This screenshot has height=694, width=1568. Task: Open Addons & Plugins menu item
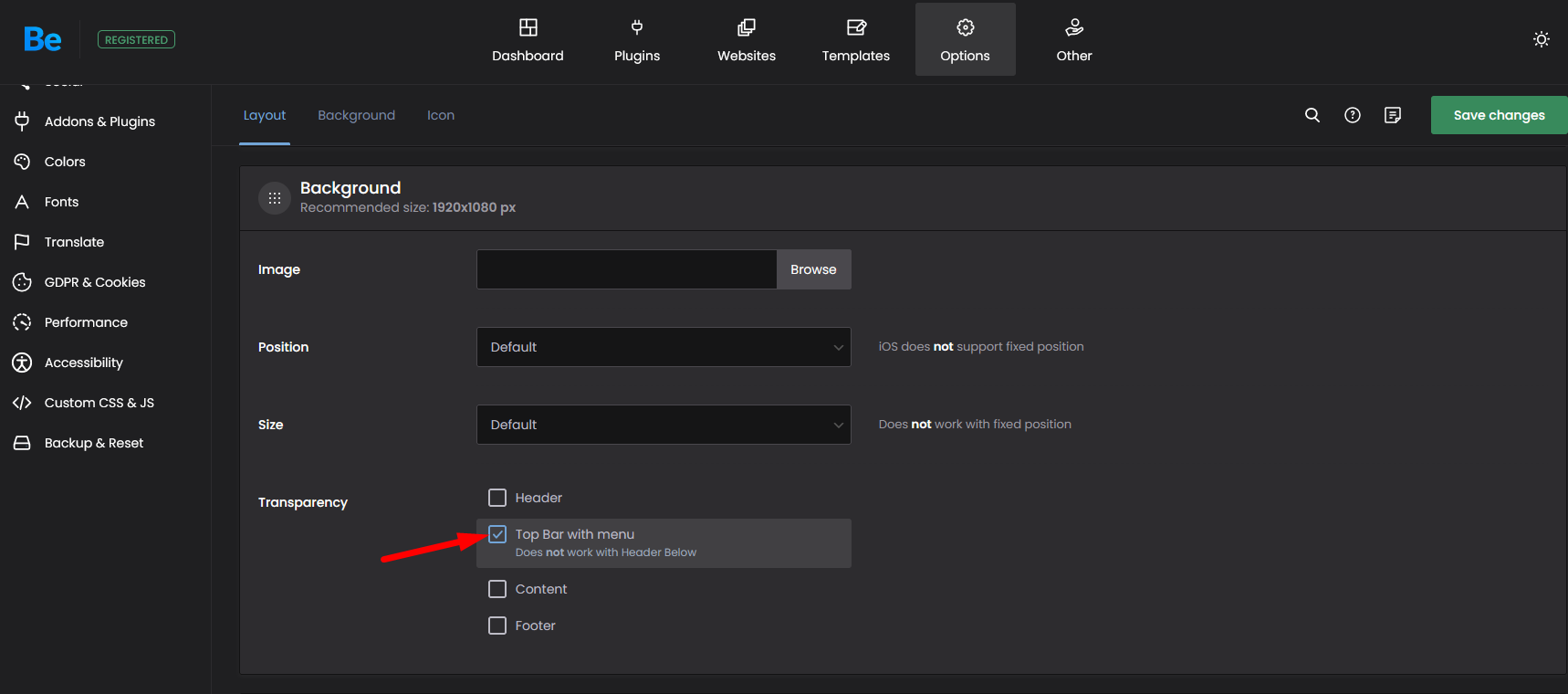pyautogui.click(x=99, y=121)
